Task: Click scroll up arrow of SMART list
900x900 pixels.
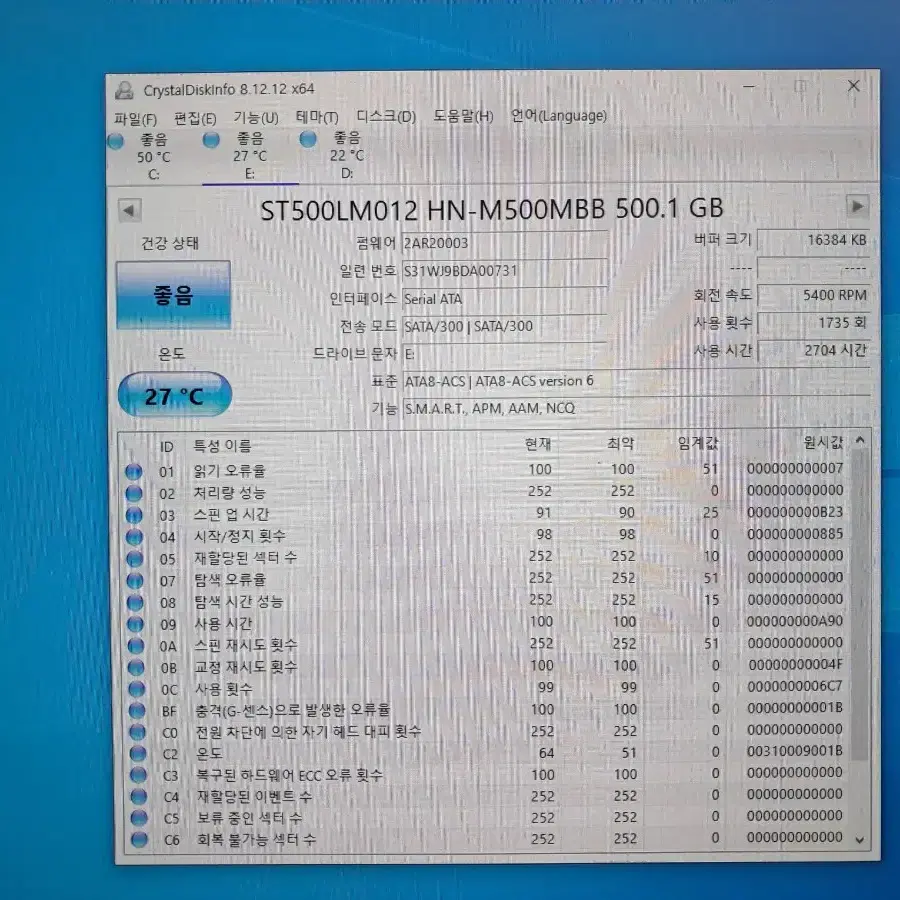Action: [860, 440]
